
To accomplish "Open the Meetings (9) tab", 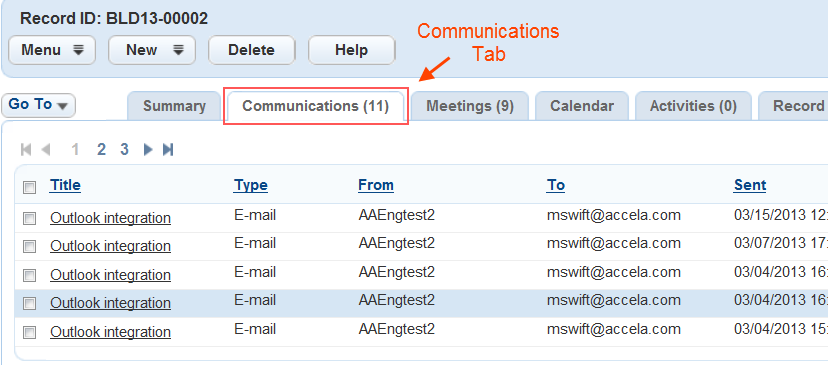I will [470, 106].
